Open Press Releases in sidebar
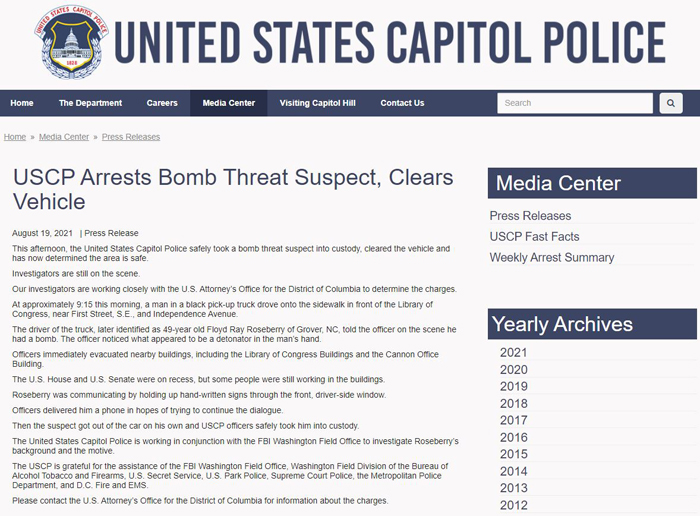This screenshot has height=516, width=700. point(530,216)
